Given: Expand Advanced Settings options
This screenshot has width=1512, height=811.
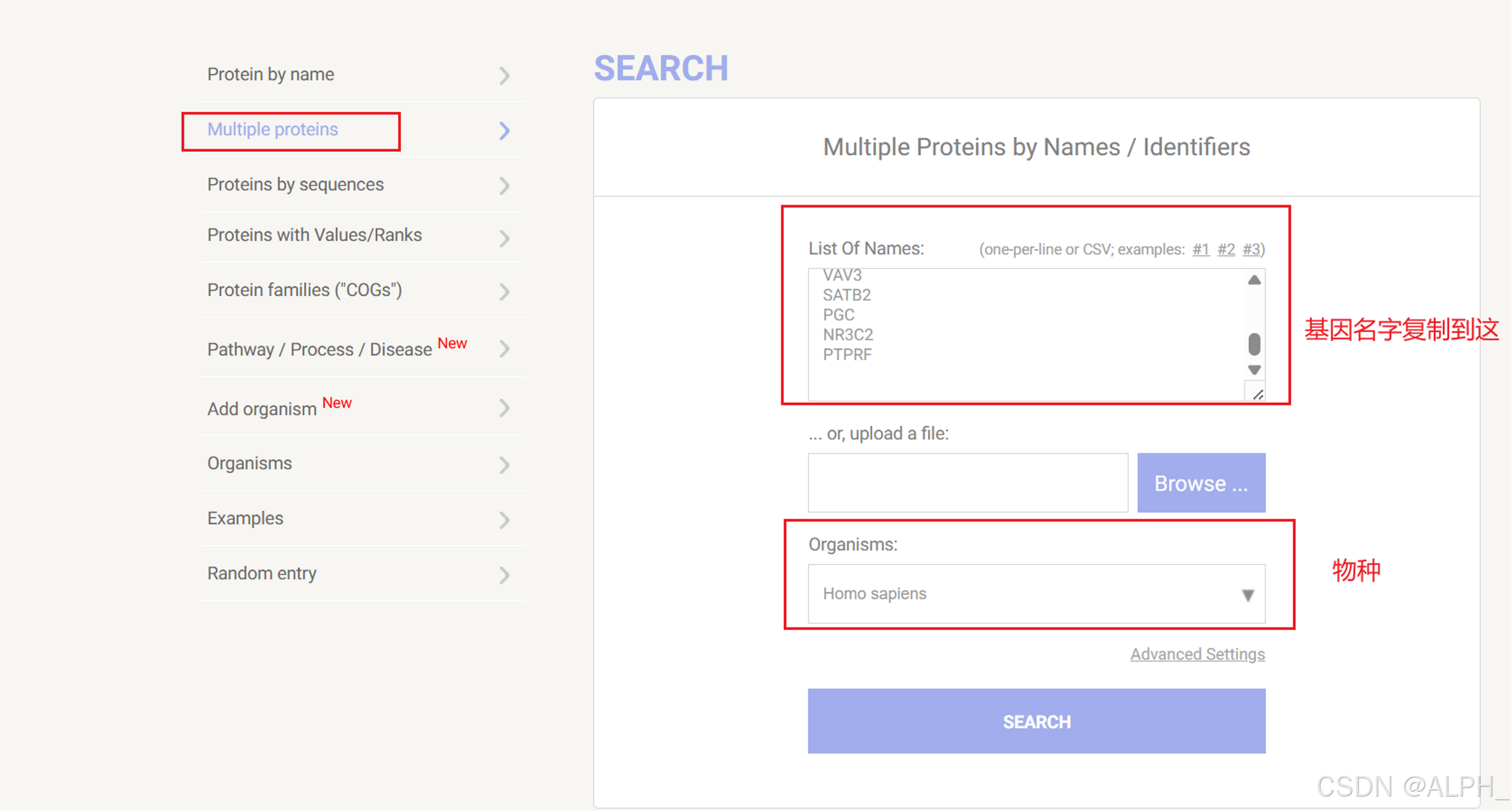Looking at the screenshot, I should 1197,654.
